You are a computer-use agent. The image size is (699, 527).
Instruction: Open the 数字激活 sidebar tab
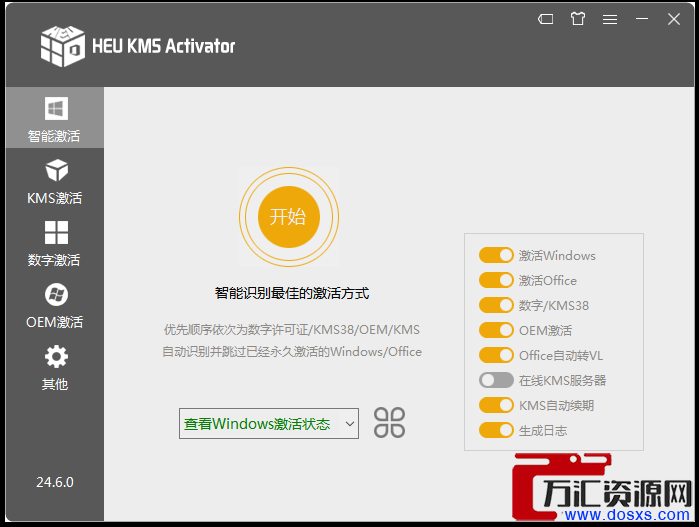click(54, 242)
